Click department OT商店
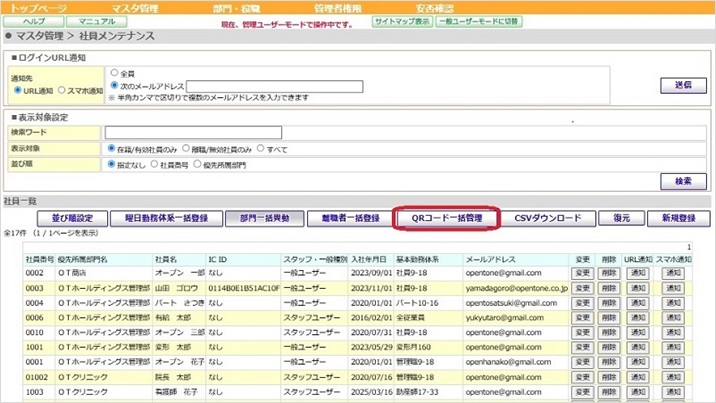 point(72,273)
